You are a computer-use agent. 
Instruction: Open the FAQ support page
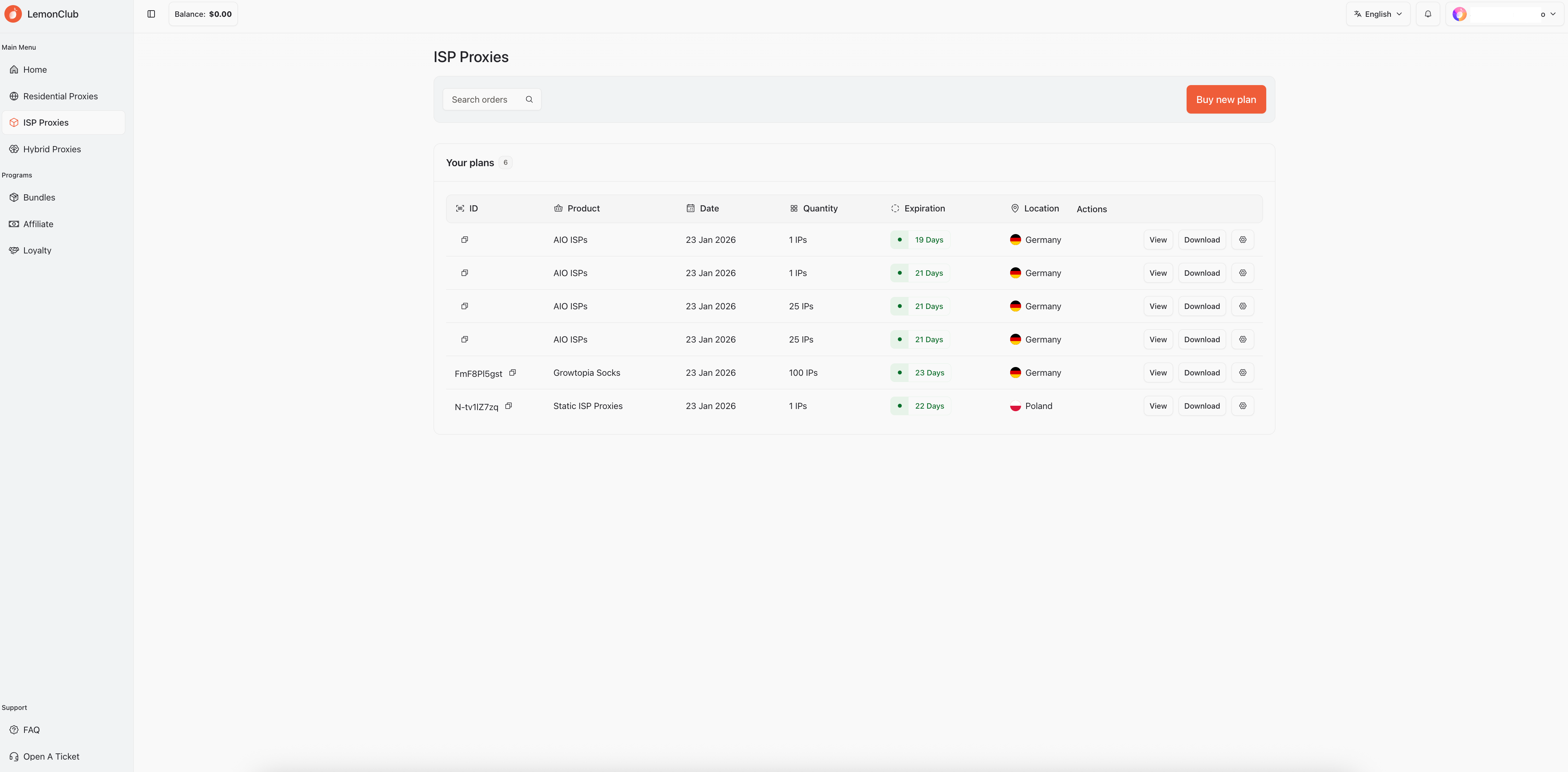pos(63,730)
